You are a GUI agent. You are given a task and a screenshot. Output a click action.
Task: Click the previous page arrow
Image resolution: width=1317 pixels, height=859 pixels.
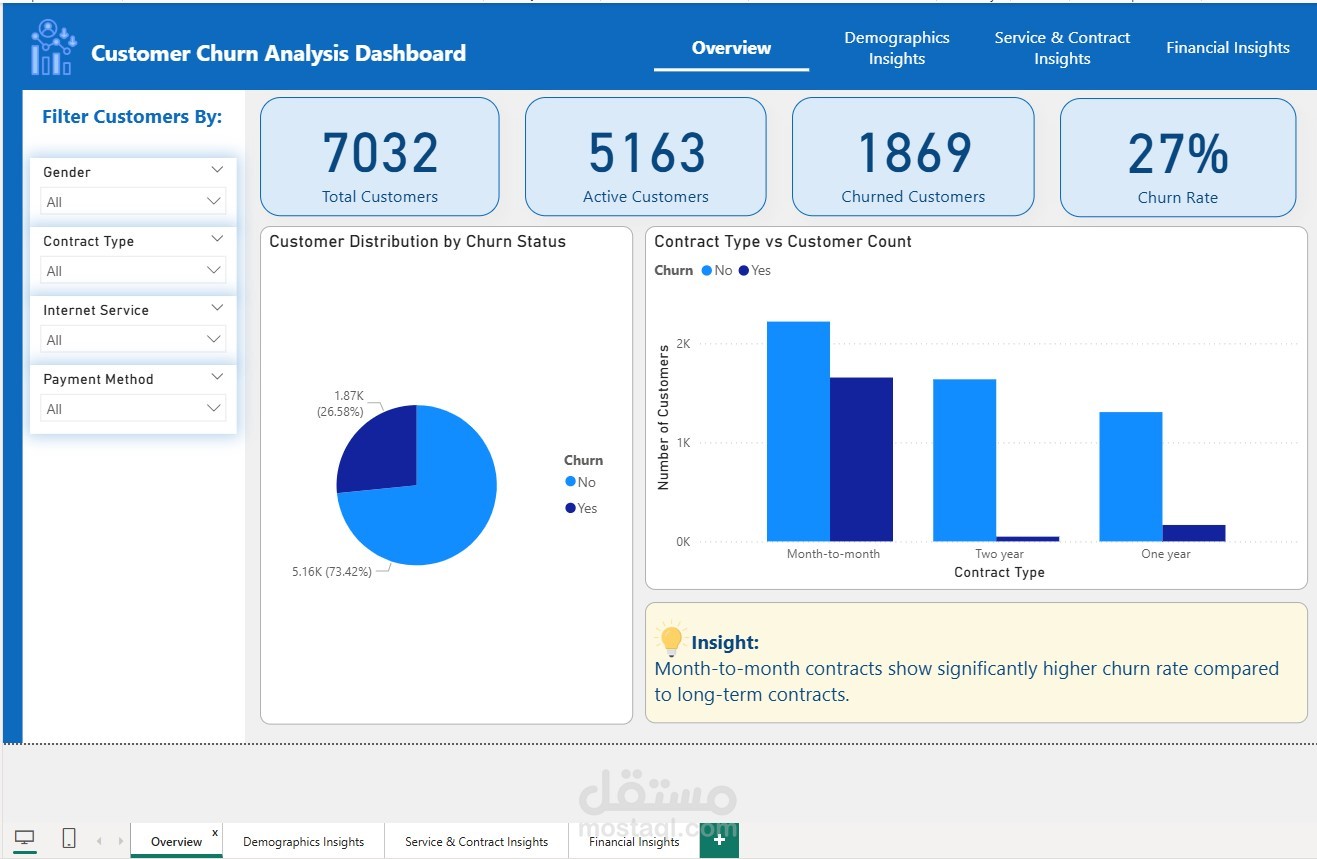tap(99, 841)
